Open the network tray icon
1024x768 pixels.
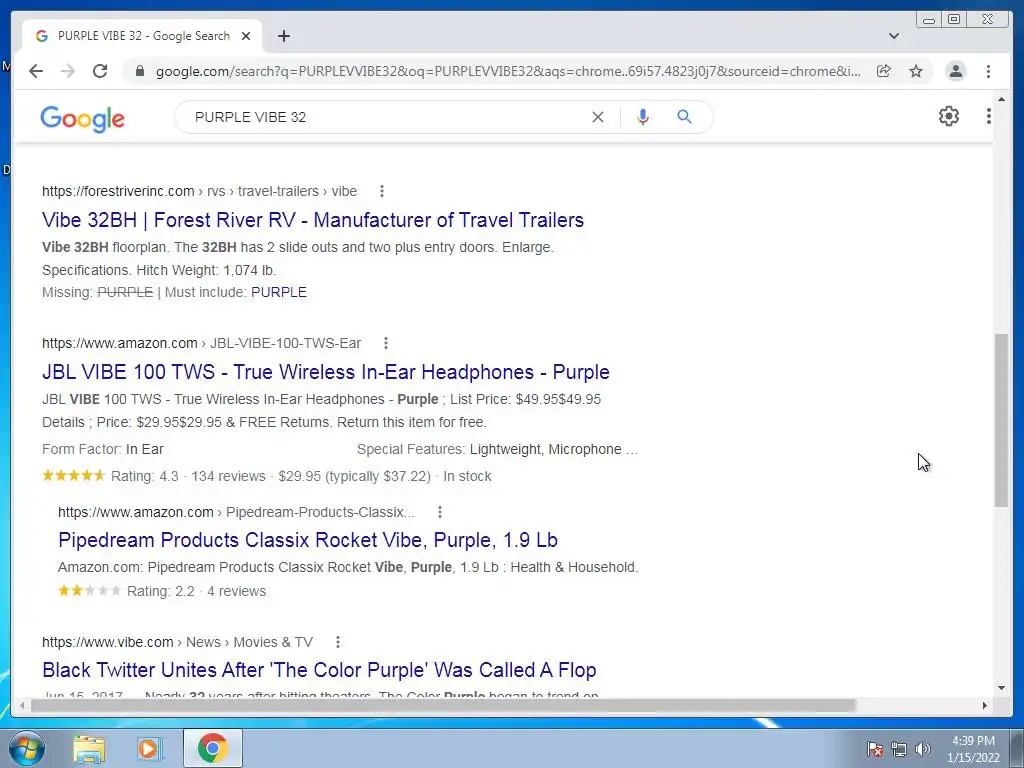point(899,749)
